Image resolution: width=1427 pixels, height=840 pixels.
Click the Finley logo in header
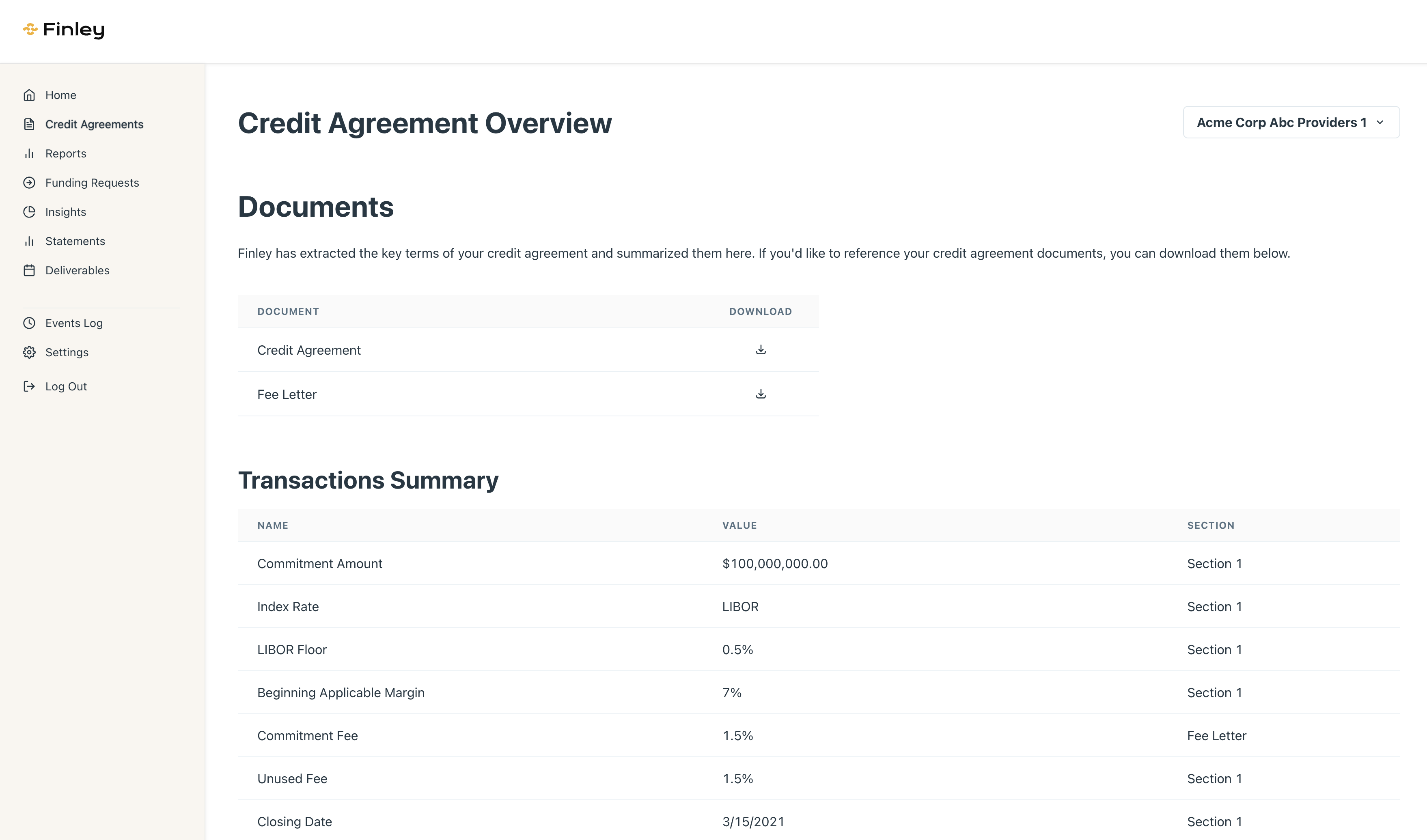tap(63, 30)
